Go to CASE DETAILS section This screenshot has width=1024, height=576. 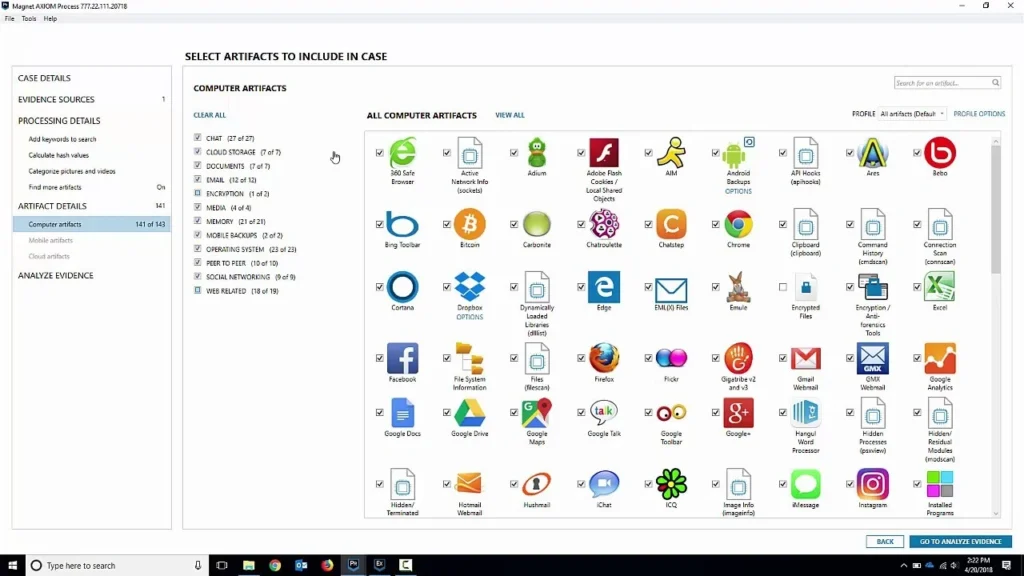(x=44, y=78)
